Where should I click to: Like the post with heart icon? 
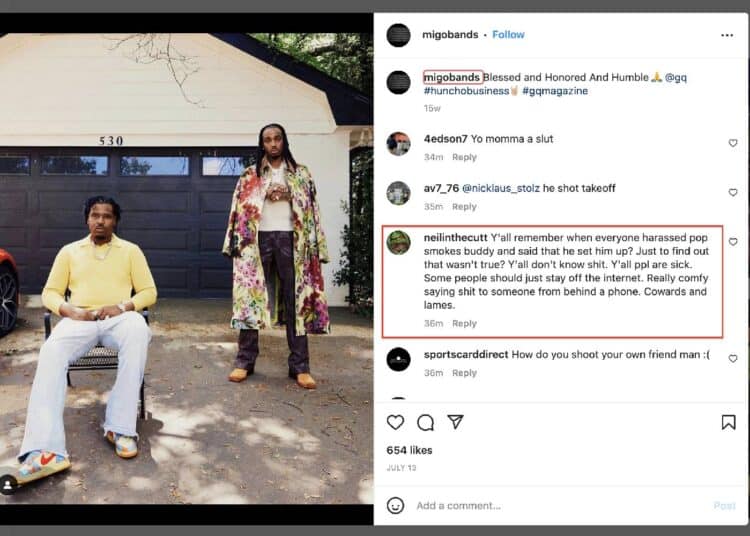pyautogui.click(x=396, y=422)
